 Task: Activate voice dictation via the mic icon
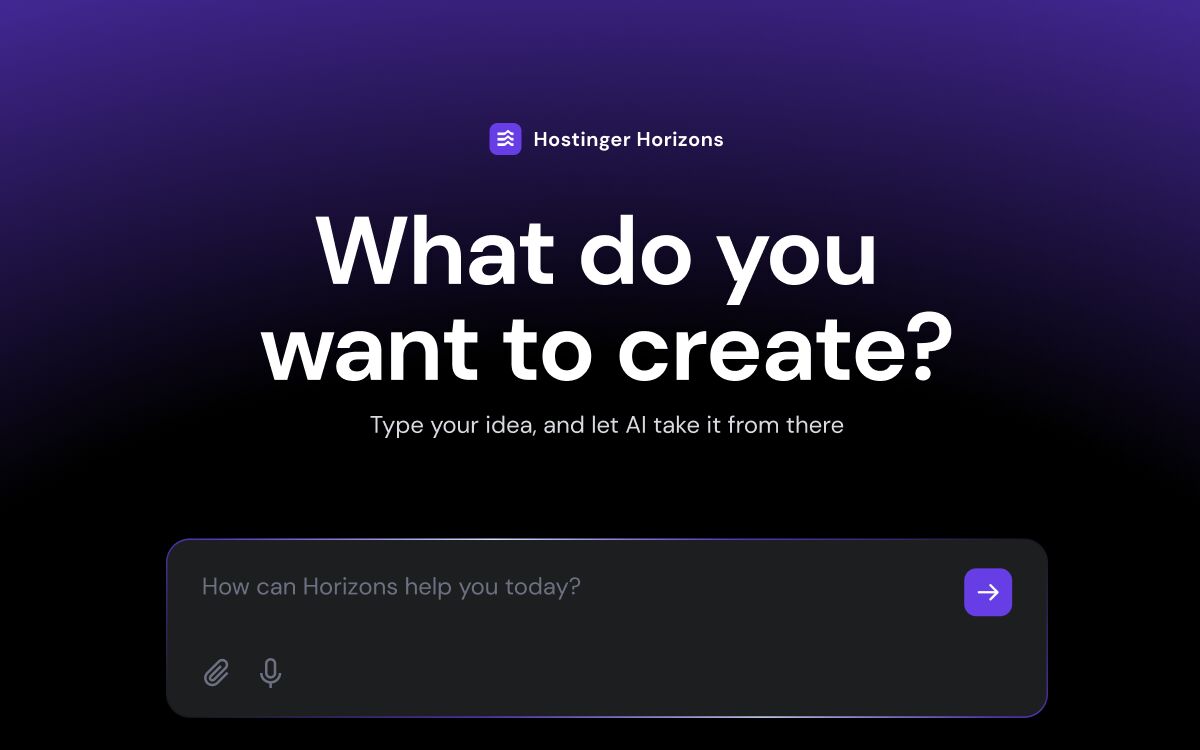pos(270,673)
